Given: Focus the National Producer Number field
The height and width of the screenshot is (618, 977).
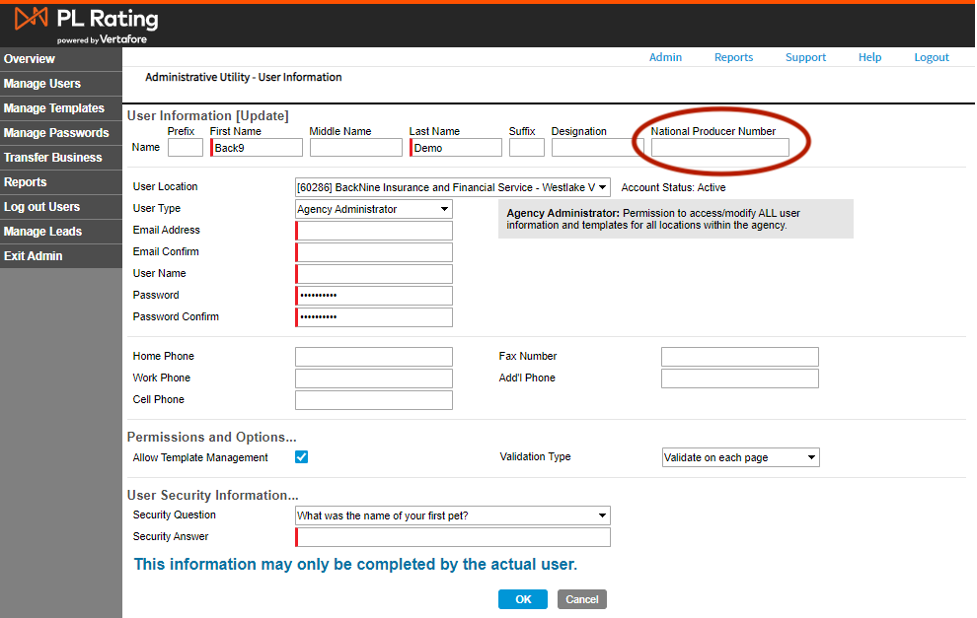Looking at the screenshot, I should [x=720, y=148].
